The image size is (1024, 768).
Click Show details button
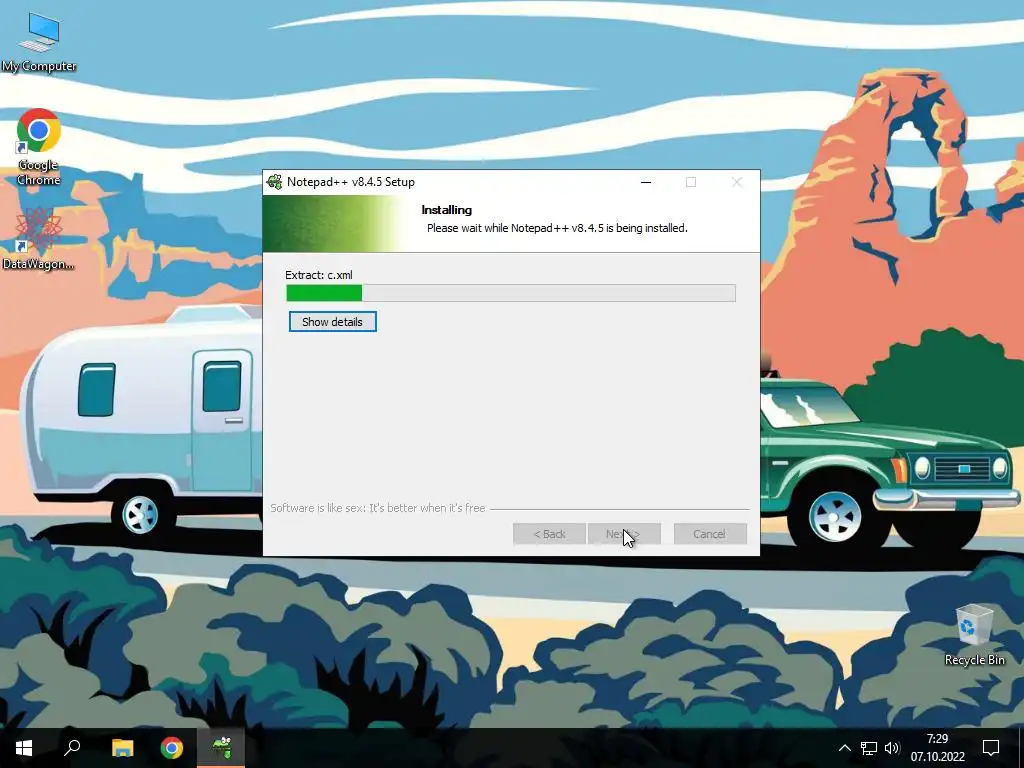pos(332,322)
